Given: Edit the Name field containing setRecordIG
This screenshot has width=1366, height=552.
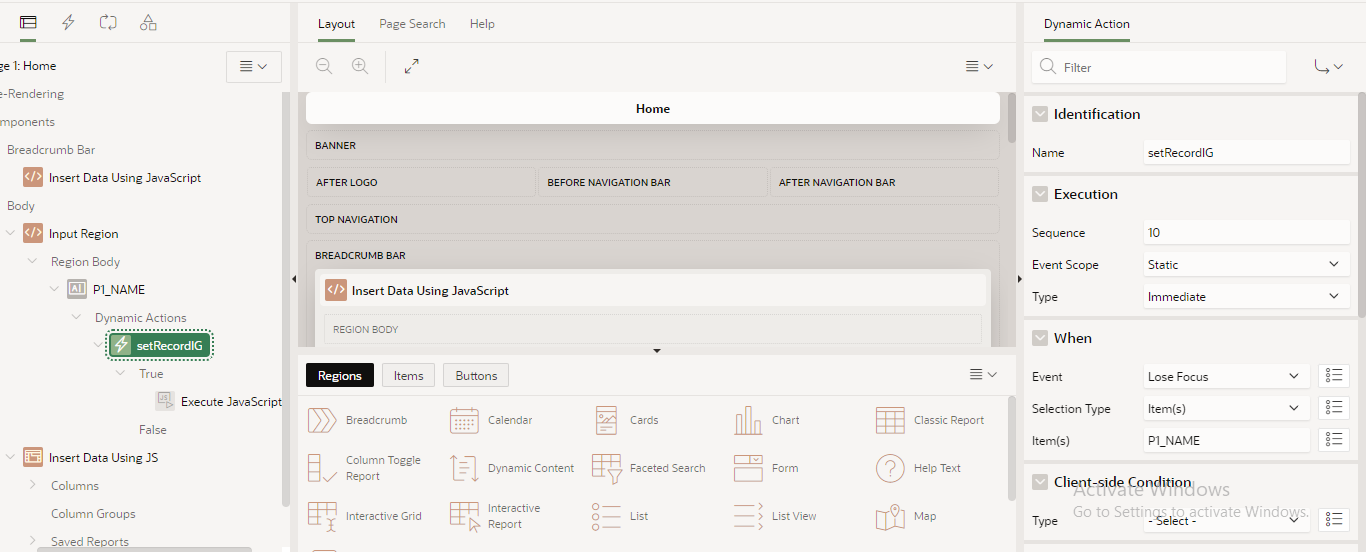Looking at the screenshot, I should click(x=1247, y=153).
